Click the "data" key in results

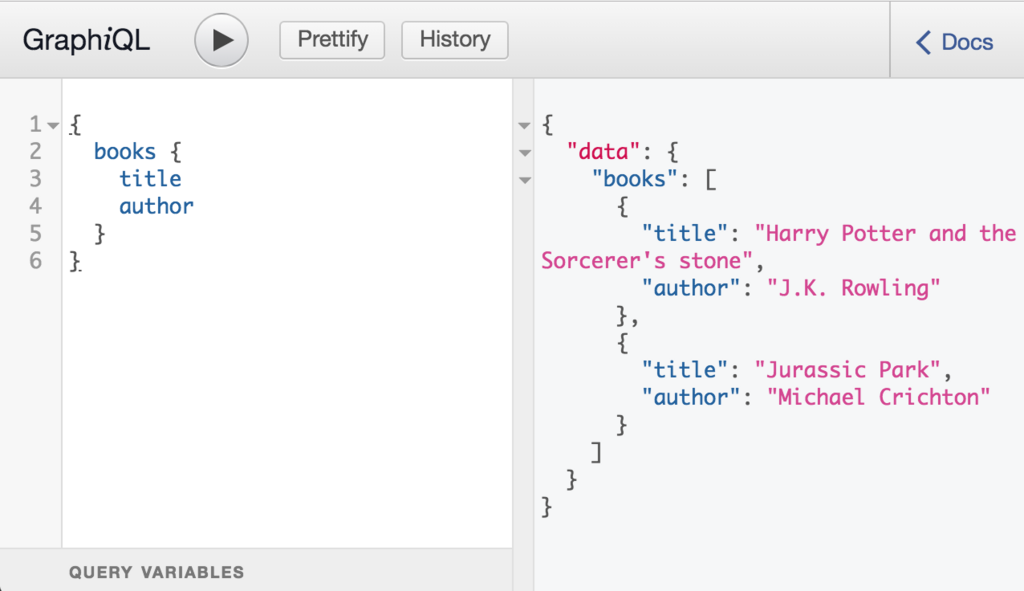(x=603, y=152)
